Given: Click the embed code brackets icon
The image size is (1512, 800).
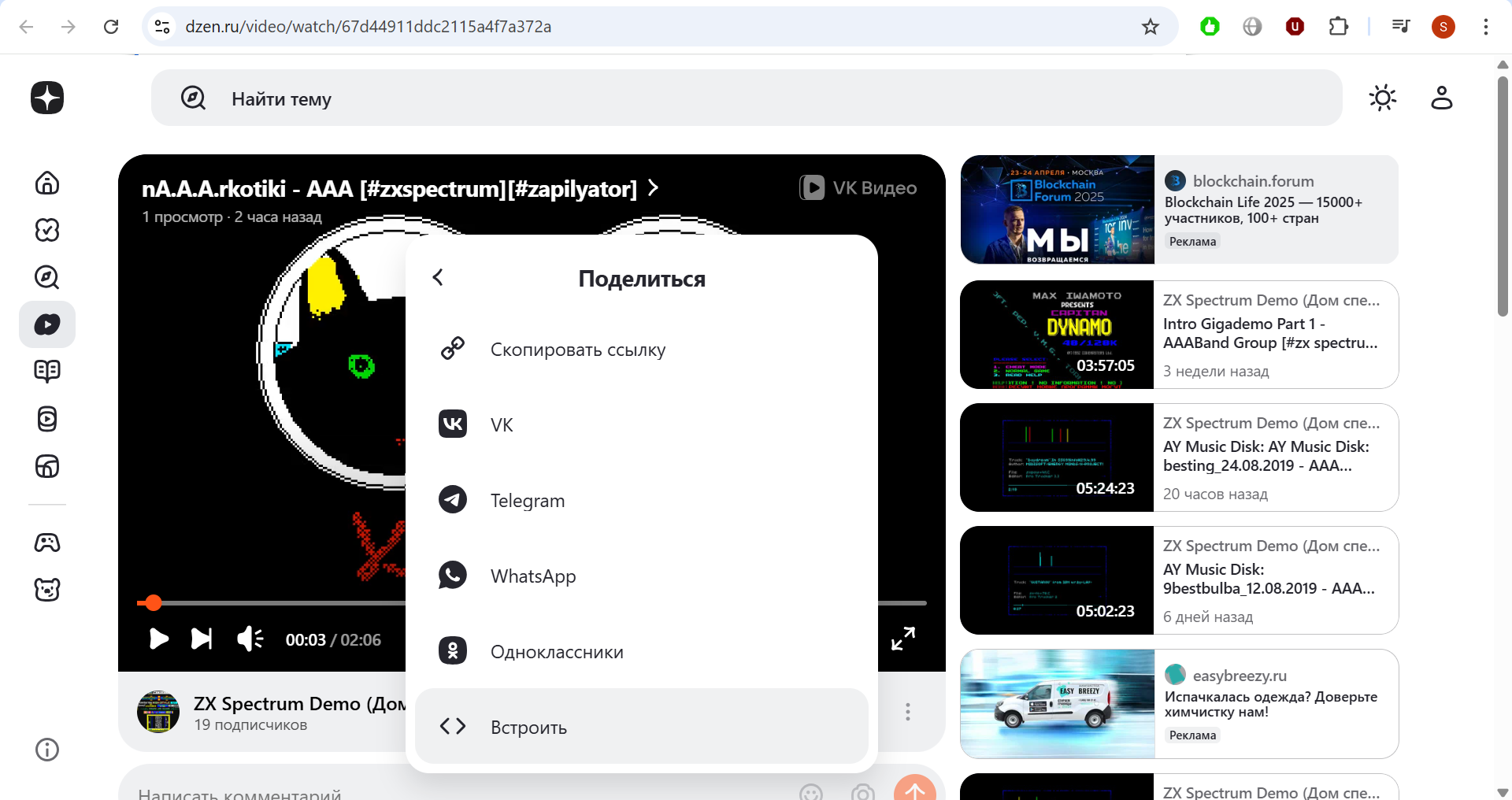Looking at the screenshot, I should pyautogui.click(x=453, y=726).
